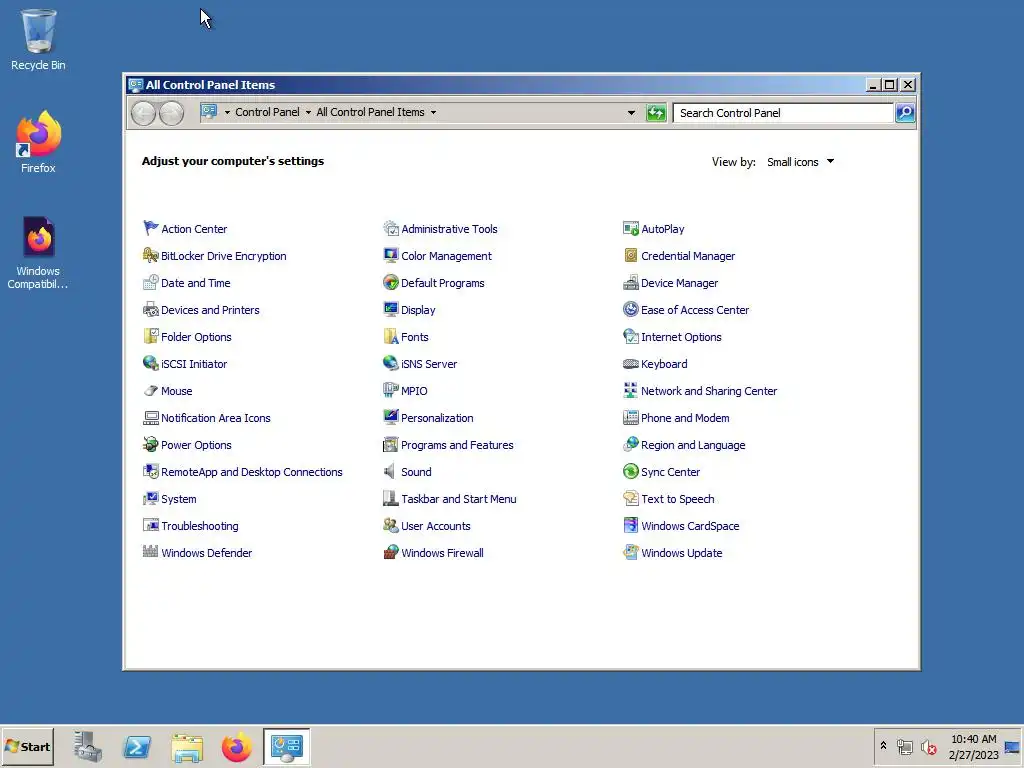Open the Mouse icon
The image size is (1024, 768).
click(151, 391)
